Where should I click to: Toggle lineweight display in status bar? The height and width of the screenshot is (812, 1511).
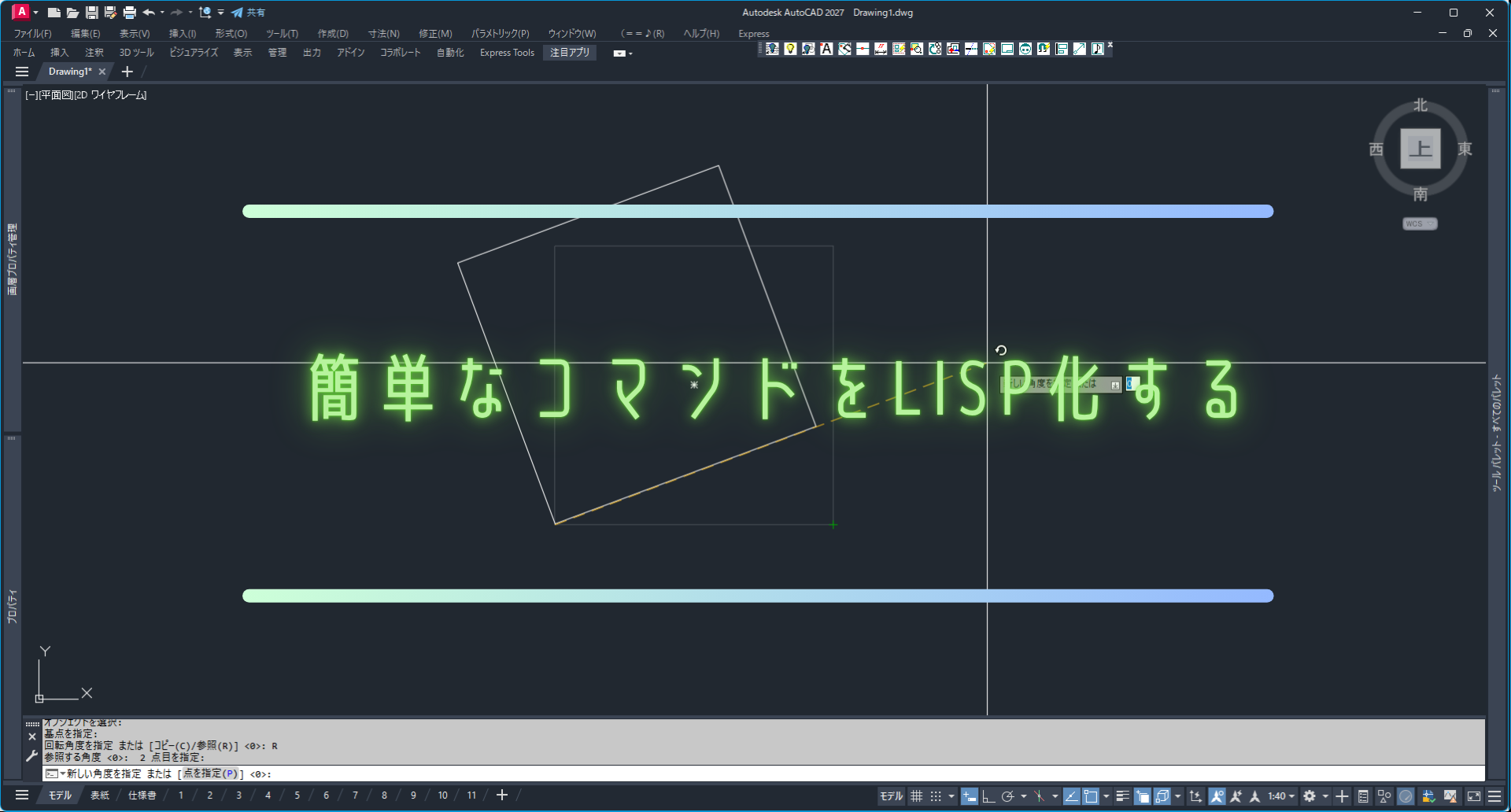(x=1122, y=796)
